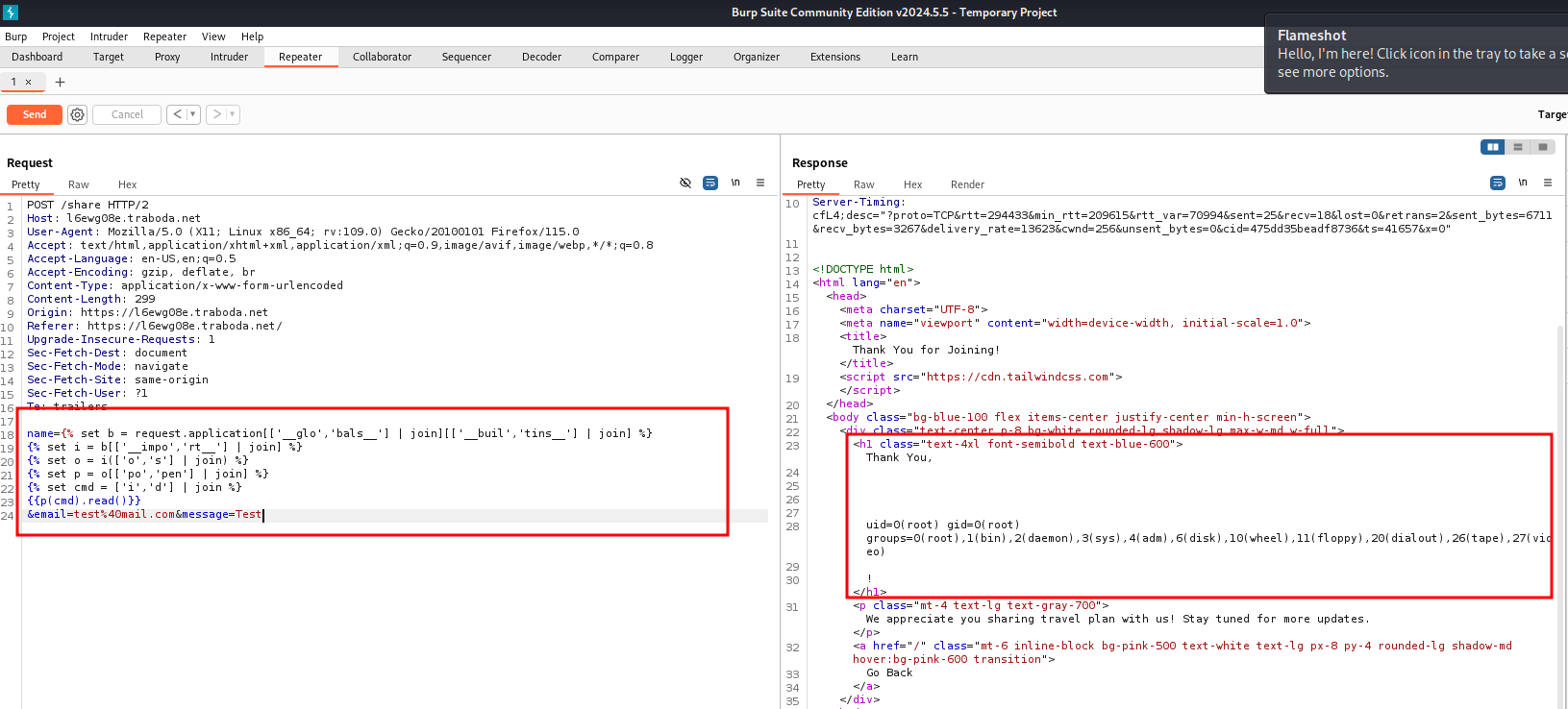
Task: Switch to the Decoder tab
Action: pos(541,57)
